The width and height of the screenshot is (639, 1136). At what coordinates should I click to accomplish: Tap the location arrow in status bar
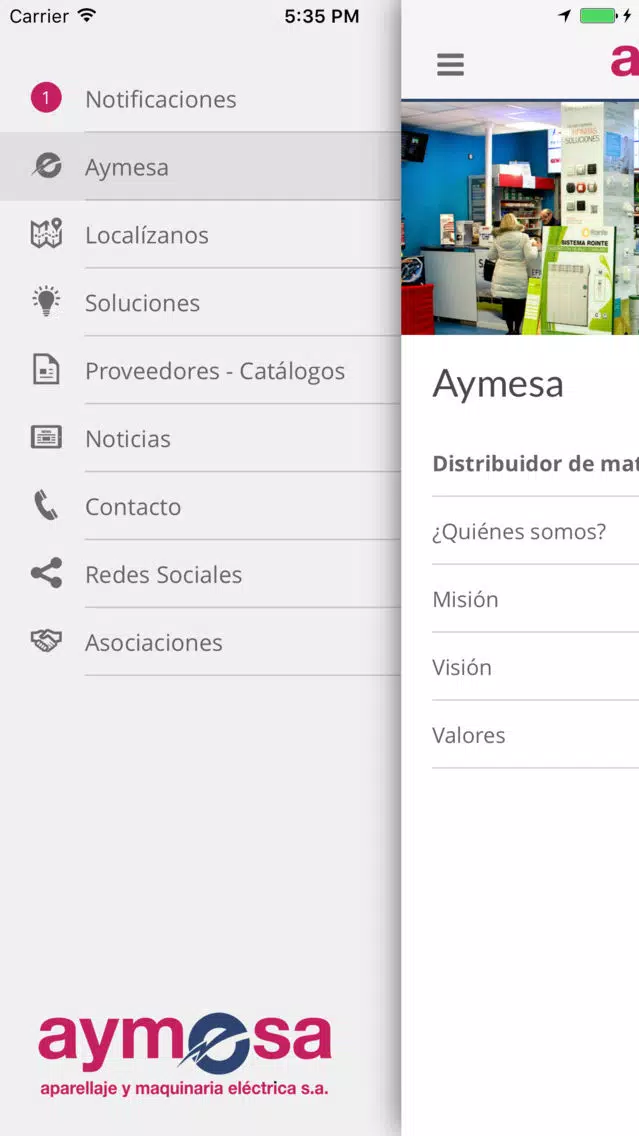point(565,15)
